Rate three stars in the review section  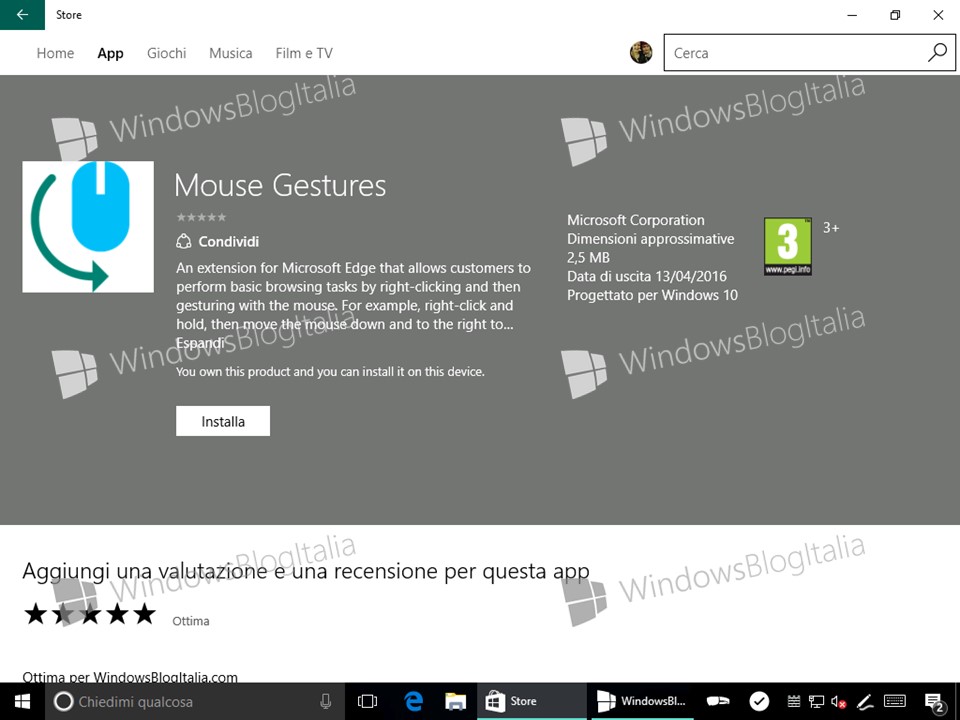[x=90, y=613]
